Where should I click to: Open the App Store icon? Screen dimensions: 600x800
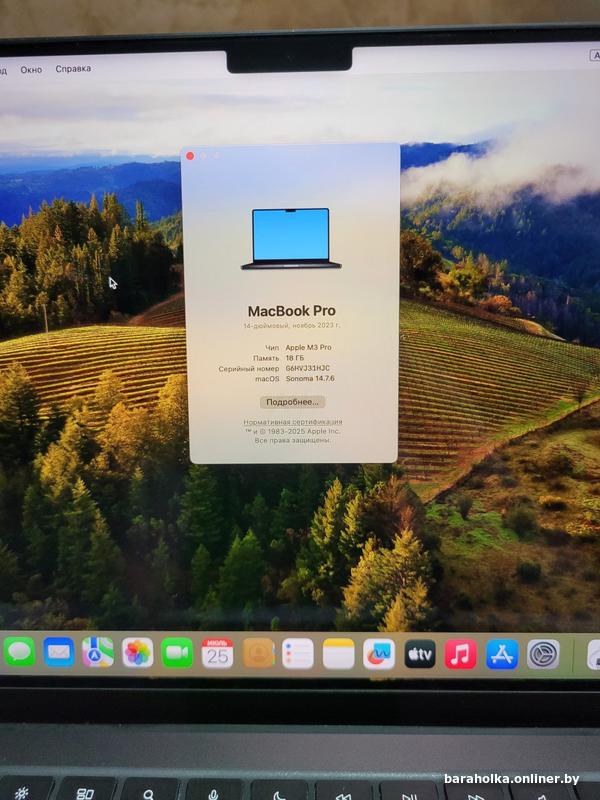[502, 654]
